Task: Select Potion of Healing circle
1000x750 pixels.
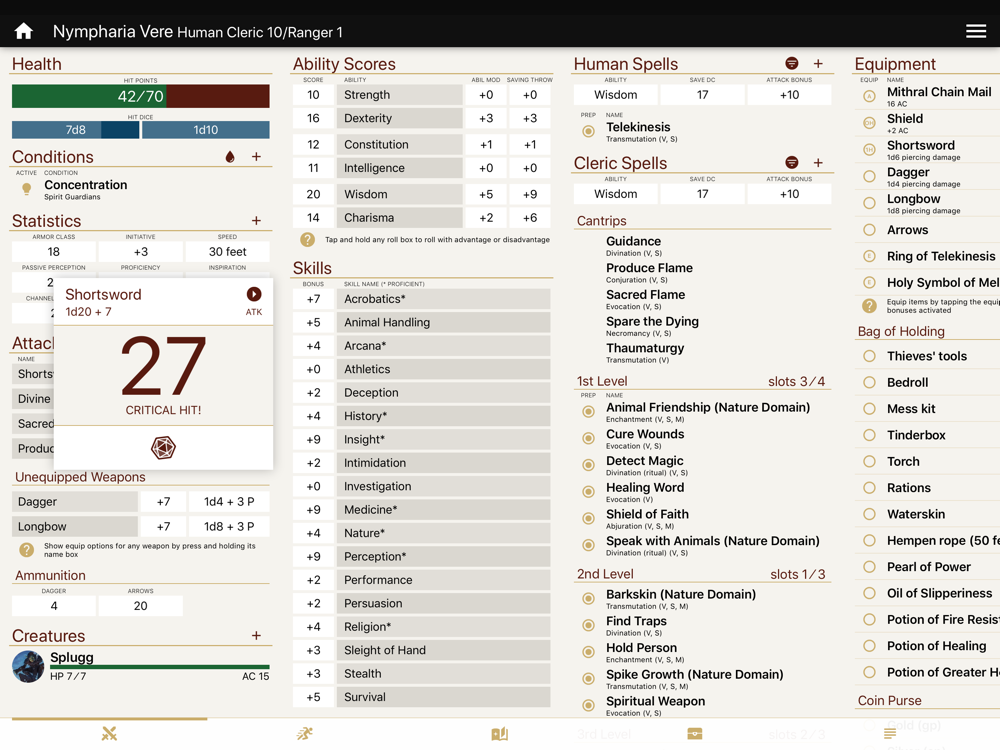Action: coord(869,646)
